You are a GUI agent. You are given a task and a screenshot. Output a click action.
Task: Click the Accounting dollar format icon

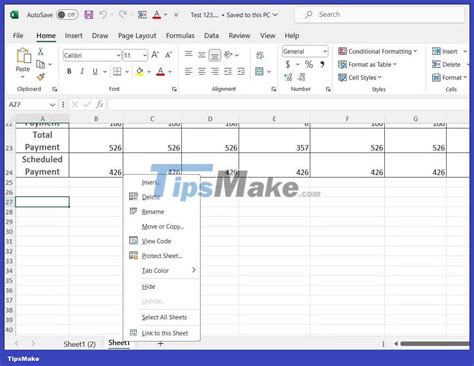pyautogui.click(x=288, y=64)
